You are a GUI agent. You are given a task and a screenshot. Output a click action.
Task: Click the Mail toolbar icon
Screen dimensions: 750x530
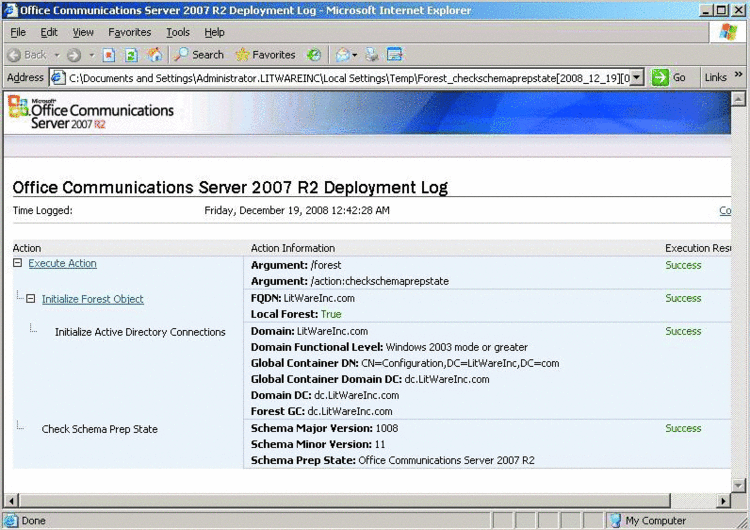343,55
